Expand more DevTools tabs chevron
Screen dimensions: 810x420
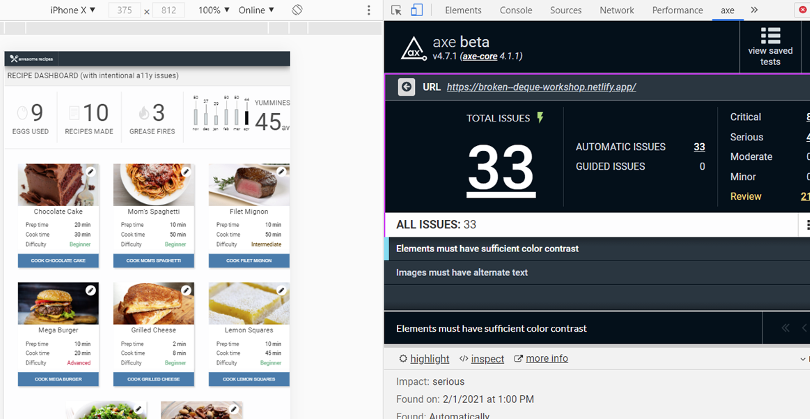click(753, 10)
